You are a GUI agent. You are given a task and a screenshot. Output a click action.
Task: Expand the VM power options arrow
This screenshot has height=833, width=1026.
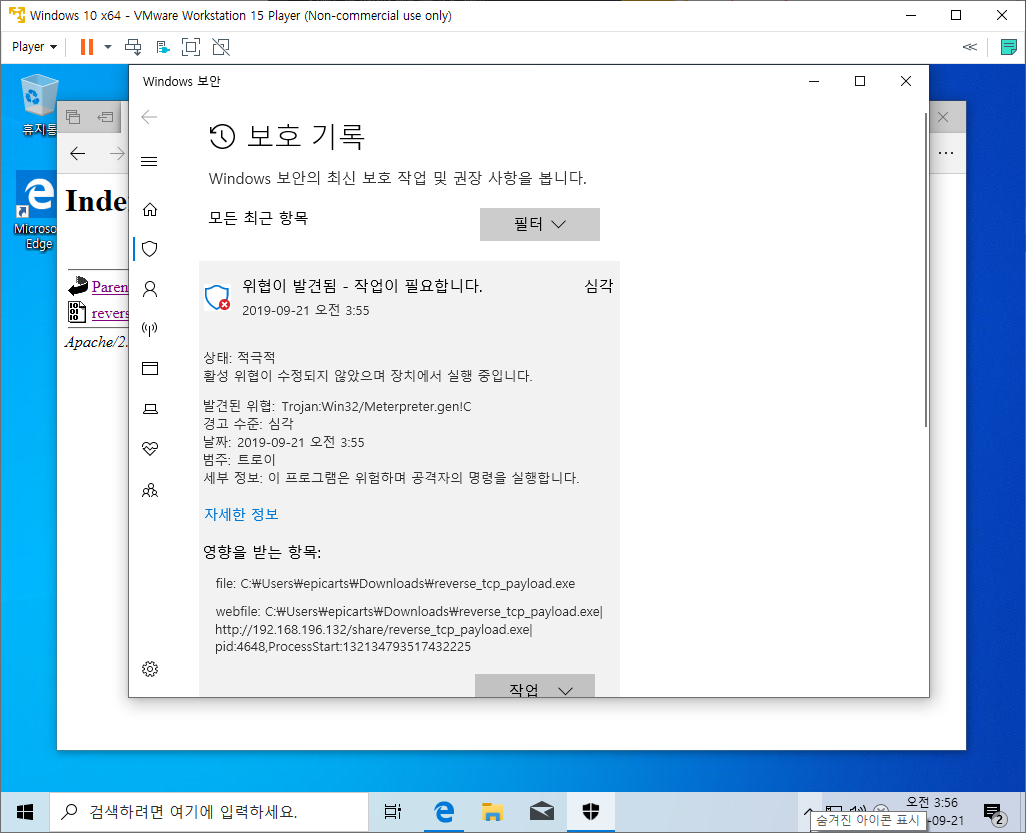108,47
